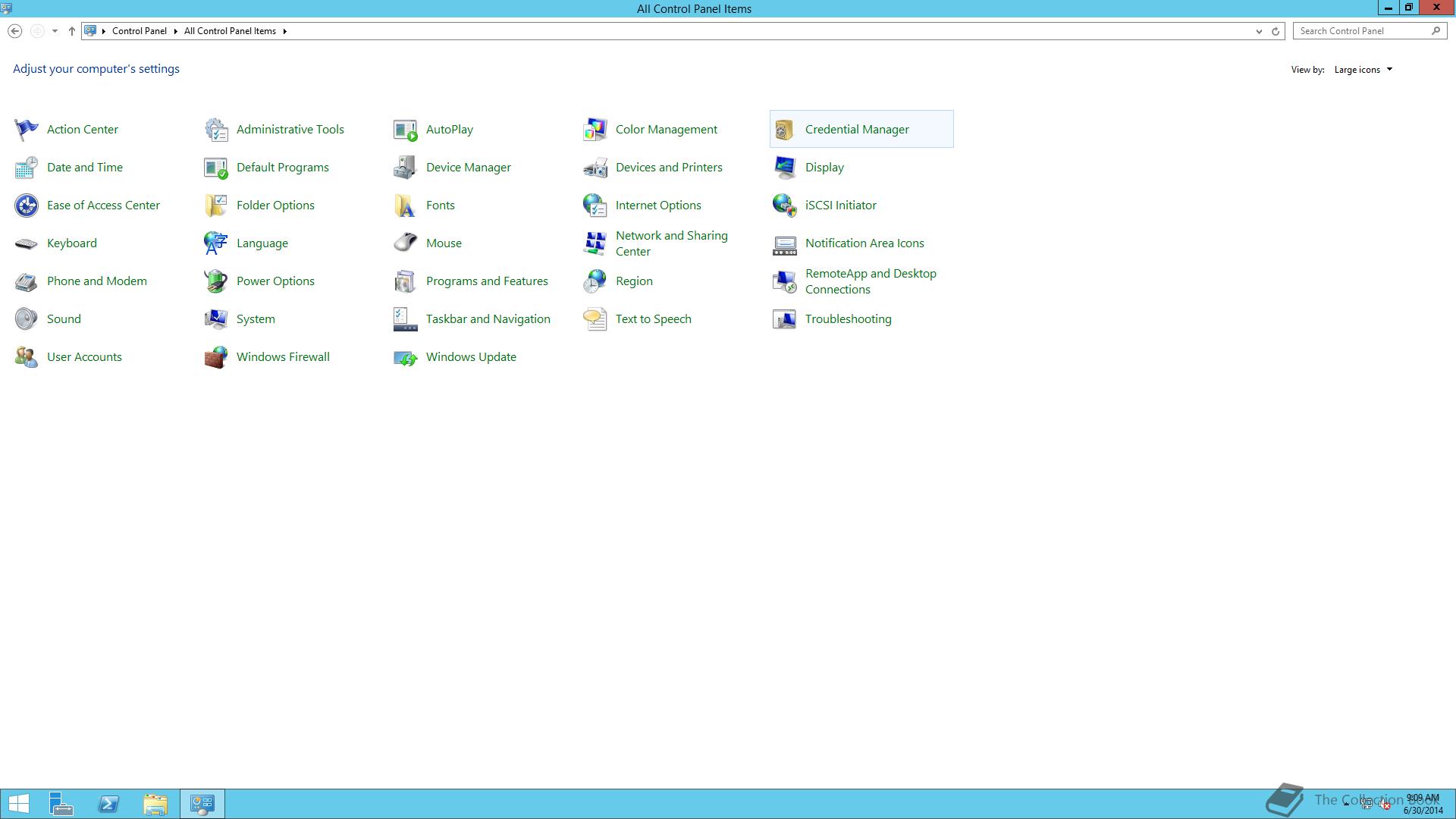Go back with the Back arrow button

pyautogui.click(x=14, y=31)
